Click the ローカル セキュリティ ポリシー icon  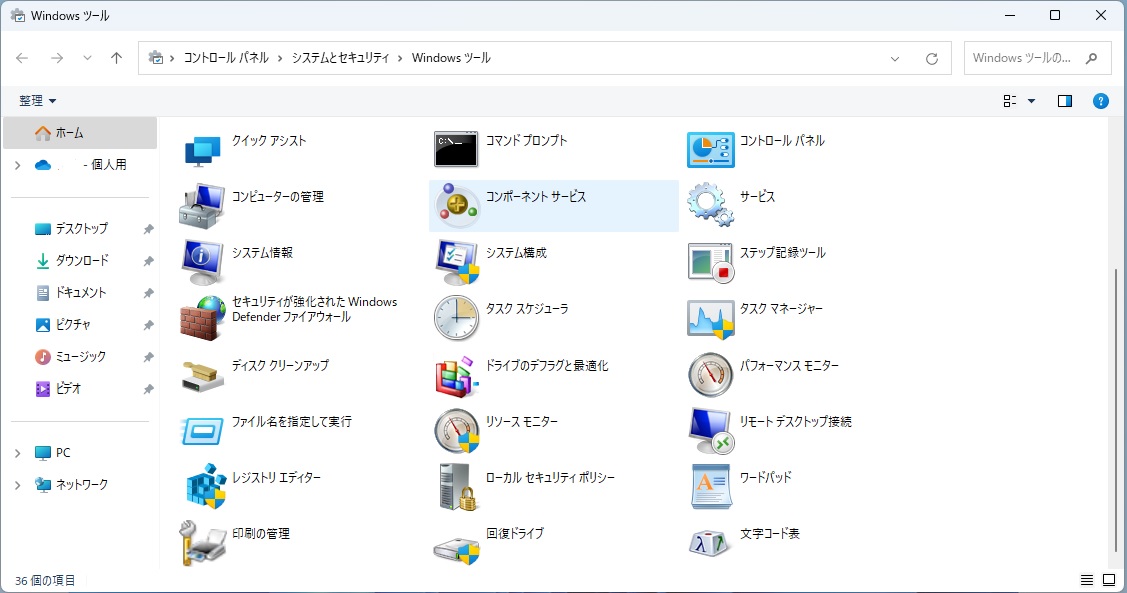tap(458, 487)
